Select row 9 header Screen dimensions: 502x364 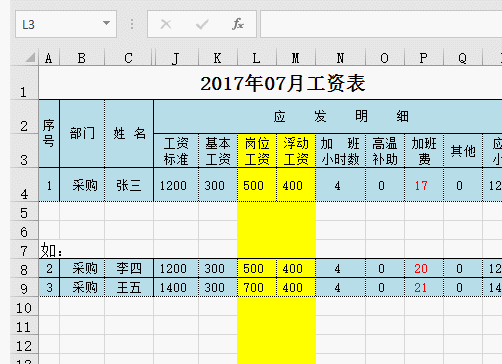click(24, 287)
